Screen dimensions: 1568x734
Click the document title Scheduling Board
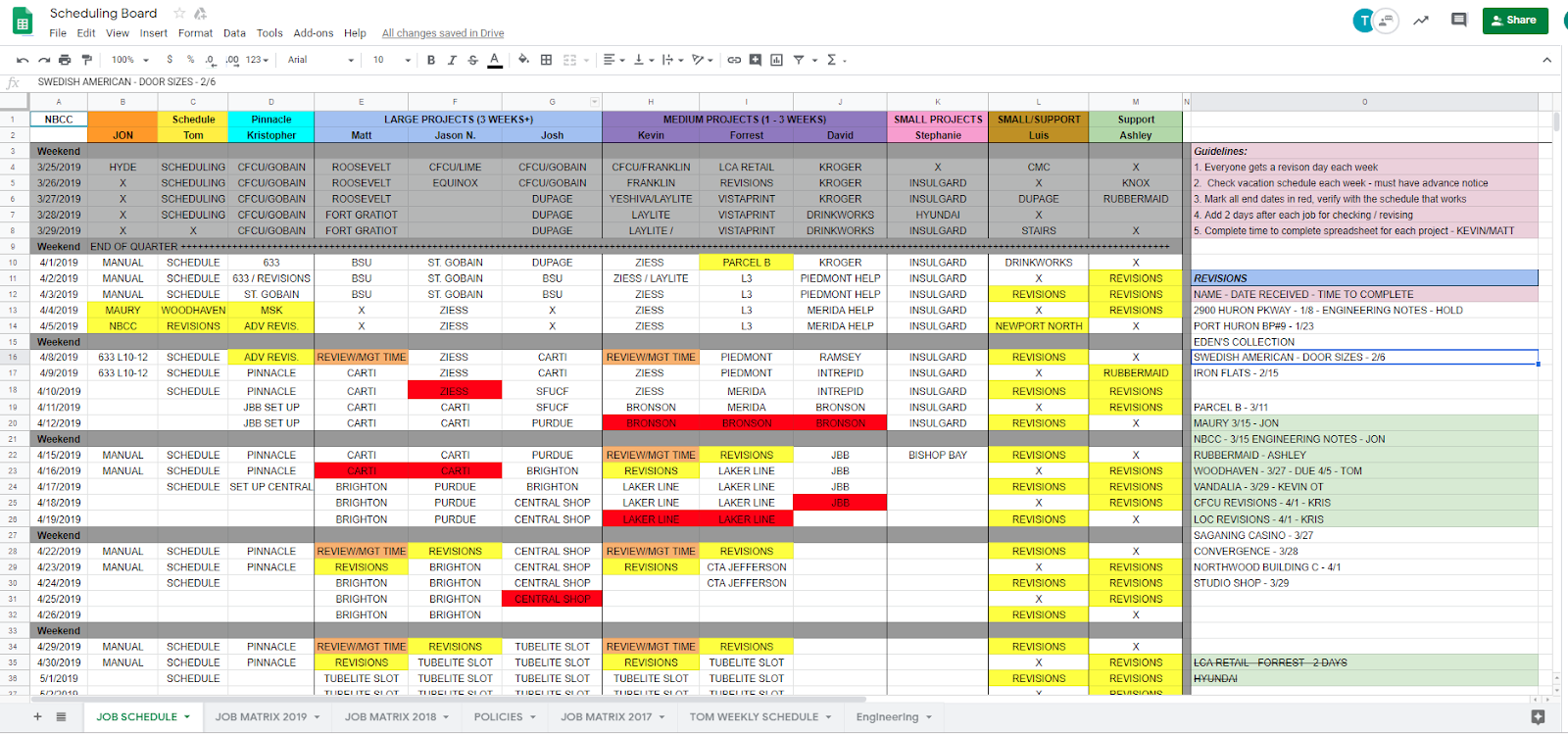[x=103, y=14]
